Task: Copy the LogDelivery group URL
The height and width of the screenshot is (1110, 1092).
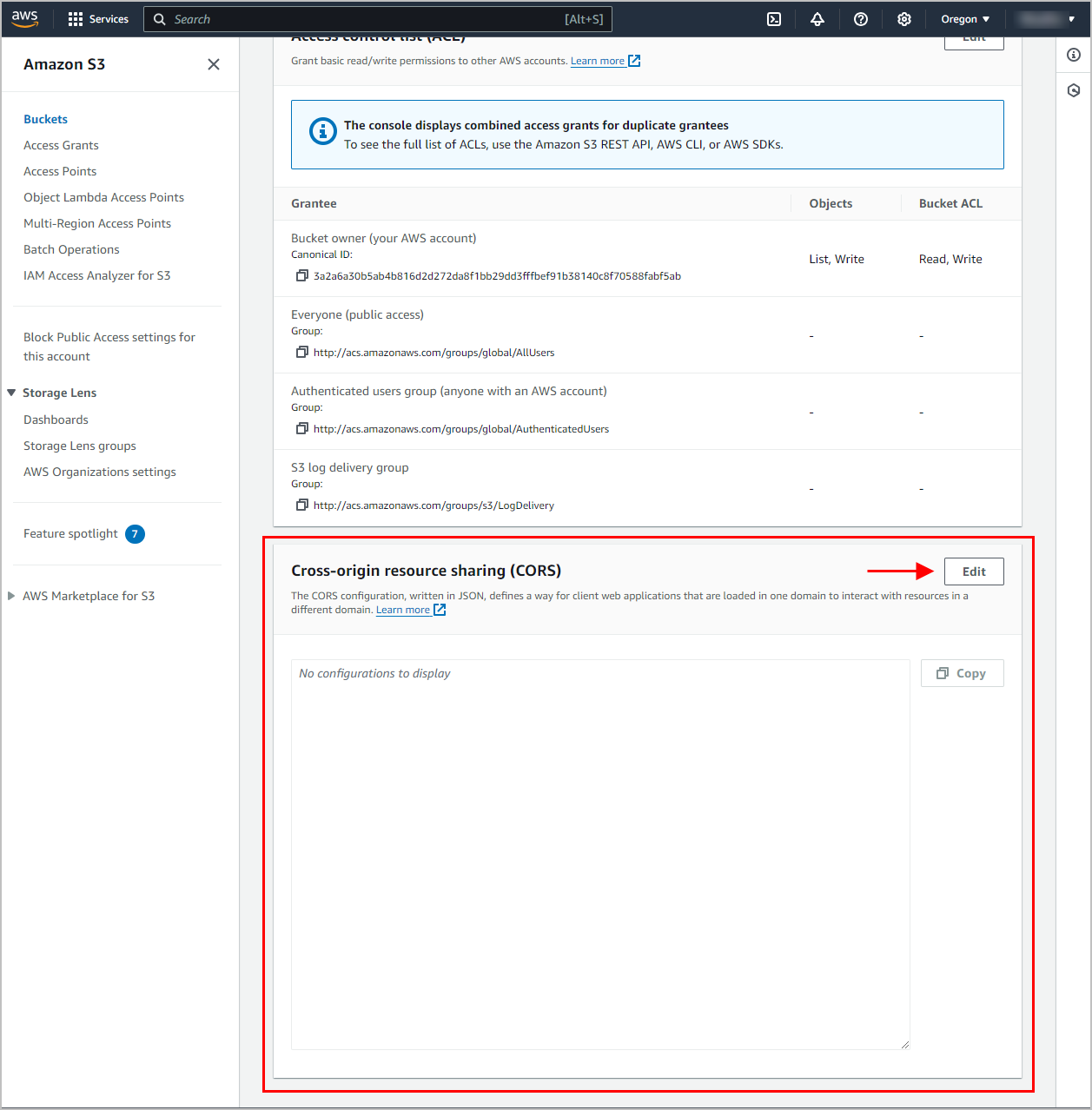Action: pyautogui.click(x=301, y=505)
